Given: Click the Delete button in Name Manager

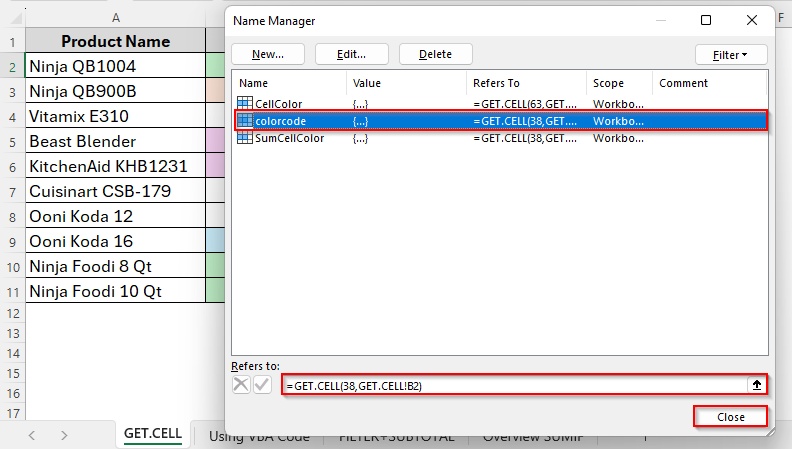Looking at the screenshot, I should coord(435,55).
